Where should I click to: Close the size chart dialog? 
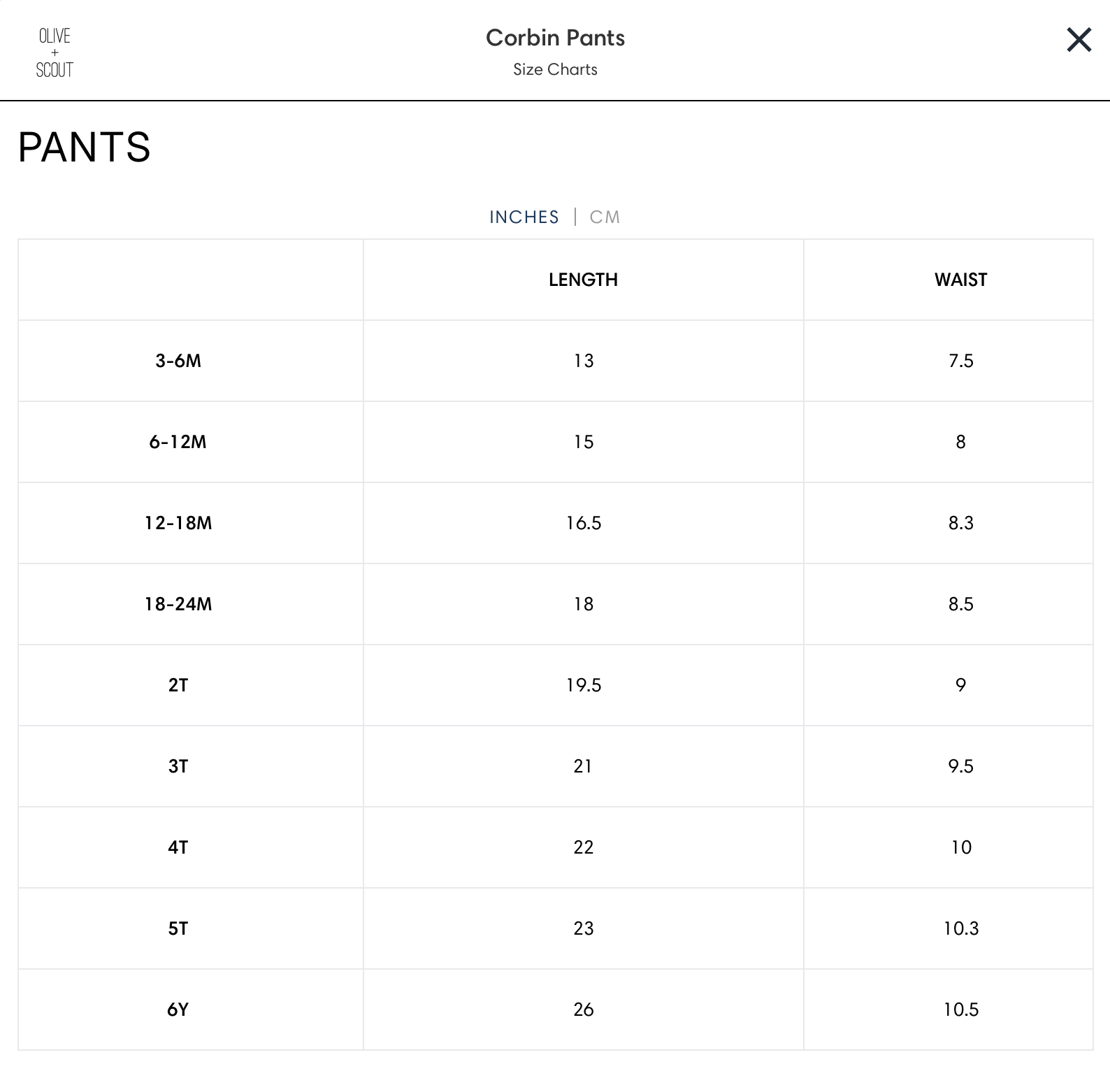[1079, 40]
